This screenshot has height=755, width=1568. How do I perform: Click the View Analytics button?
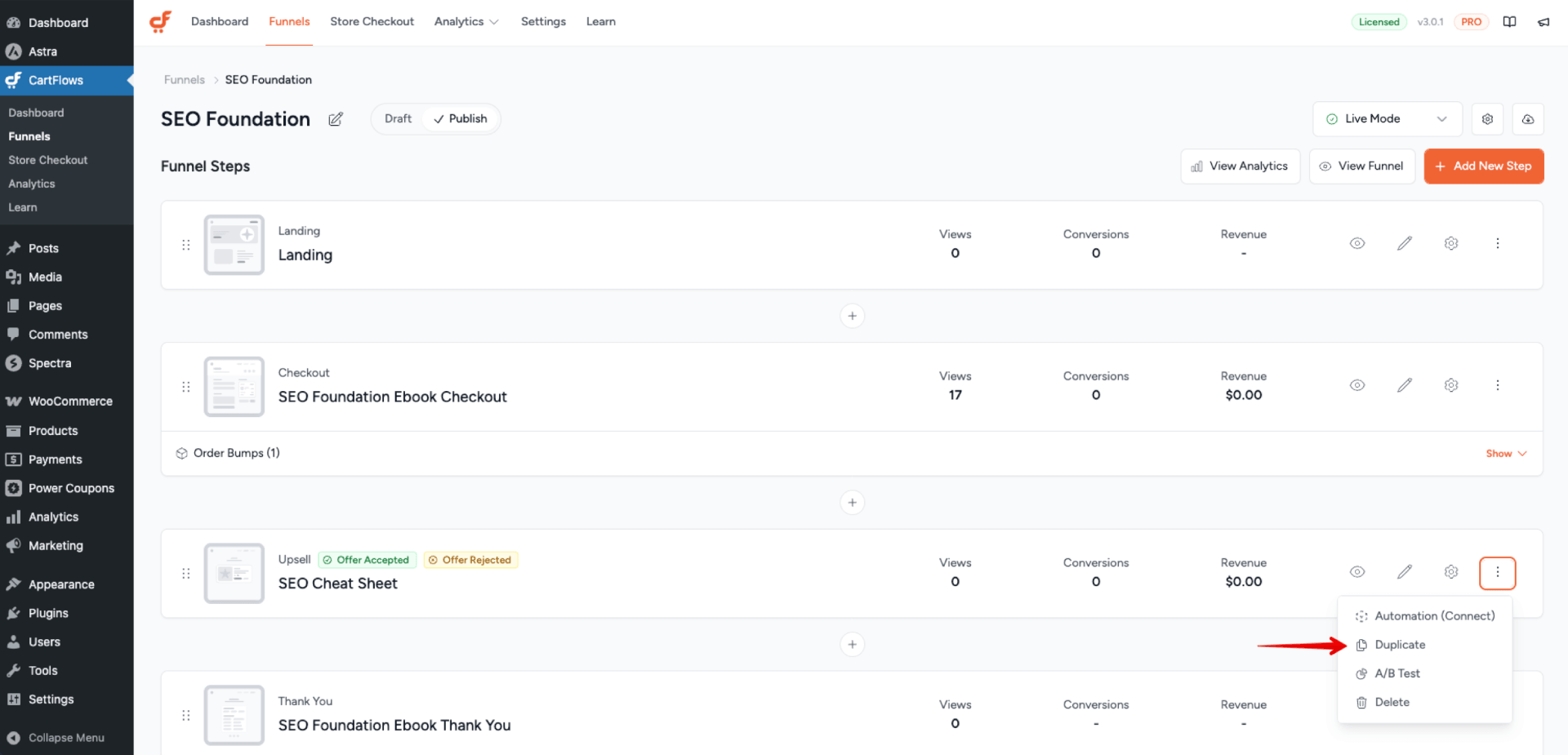tap(1240, 167)
